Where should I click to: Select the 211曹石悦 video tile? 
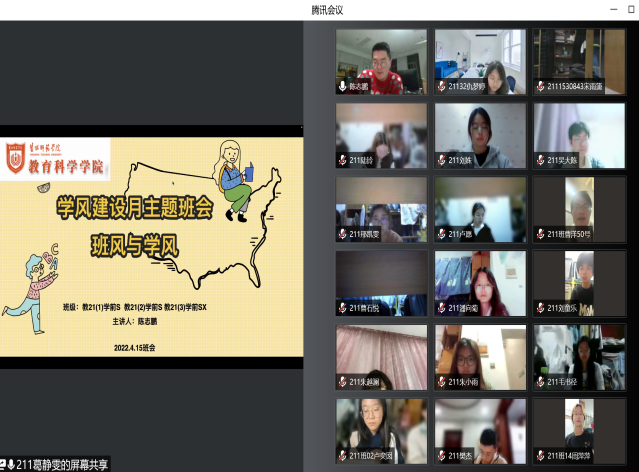pos(381,282)
